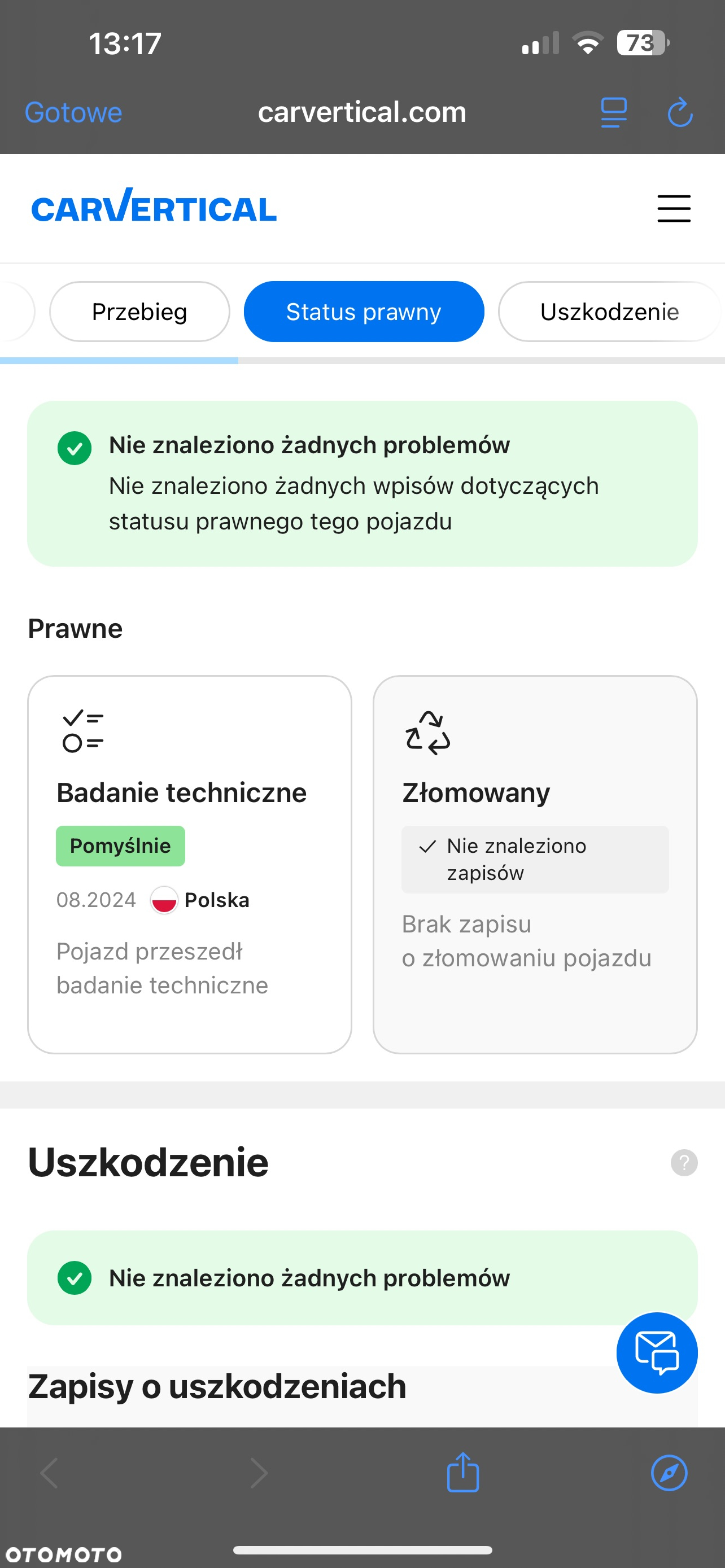Tap Gotowe to close the browser
This screenshot has width=725, height=1568.
(73, 113)
